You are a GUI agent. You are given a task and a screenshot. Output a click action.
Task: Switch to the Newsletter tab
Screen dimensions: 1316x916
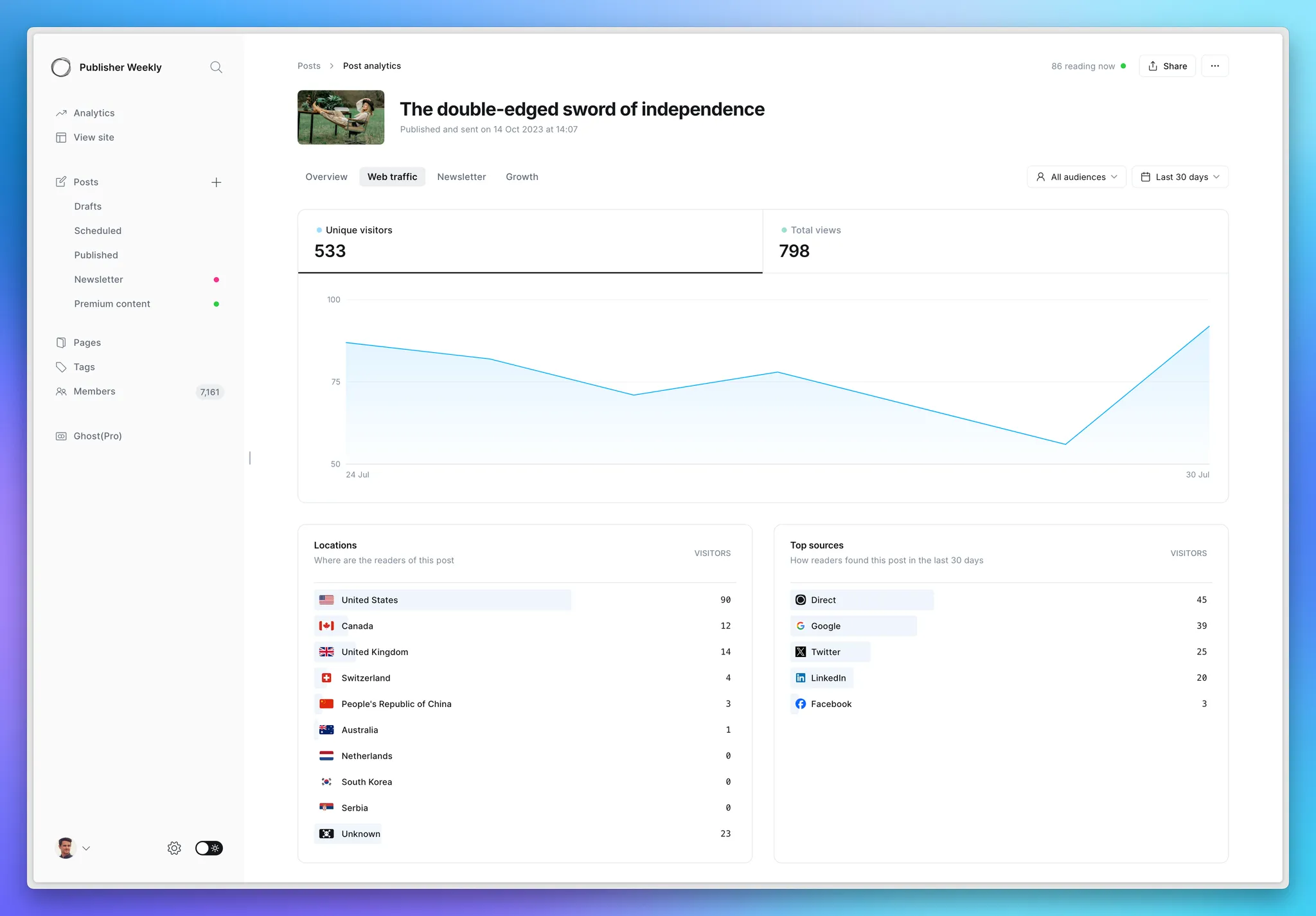tap(461, 177)
